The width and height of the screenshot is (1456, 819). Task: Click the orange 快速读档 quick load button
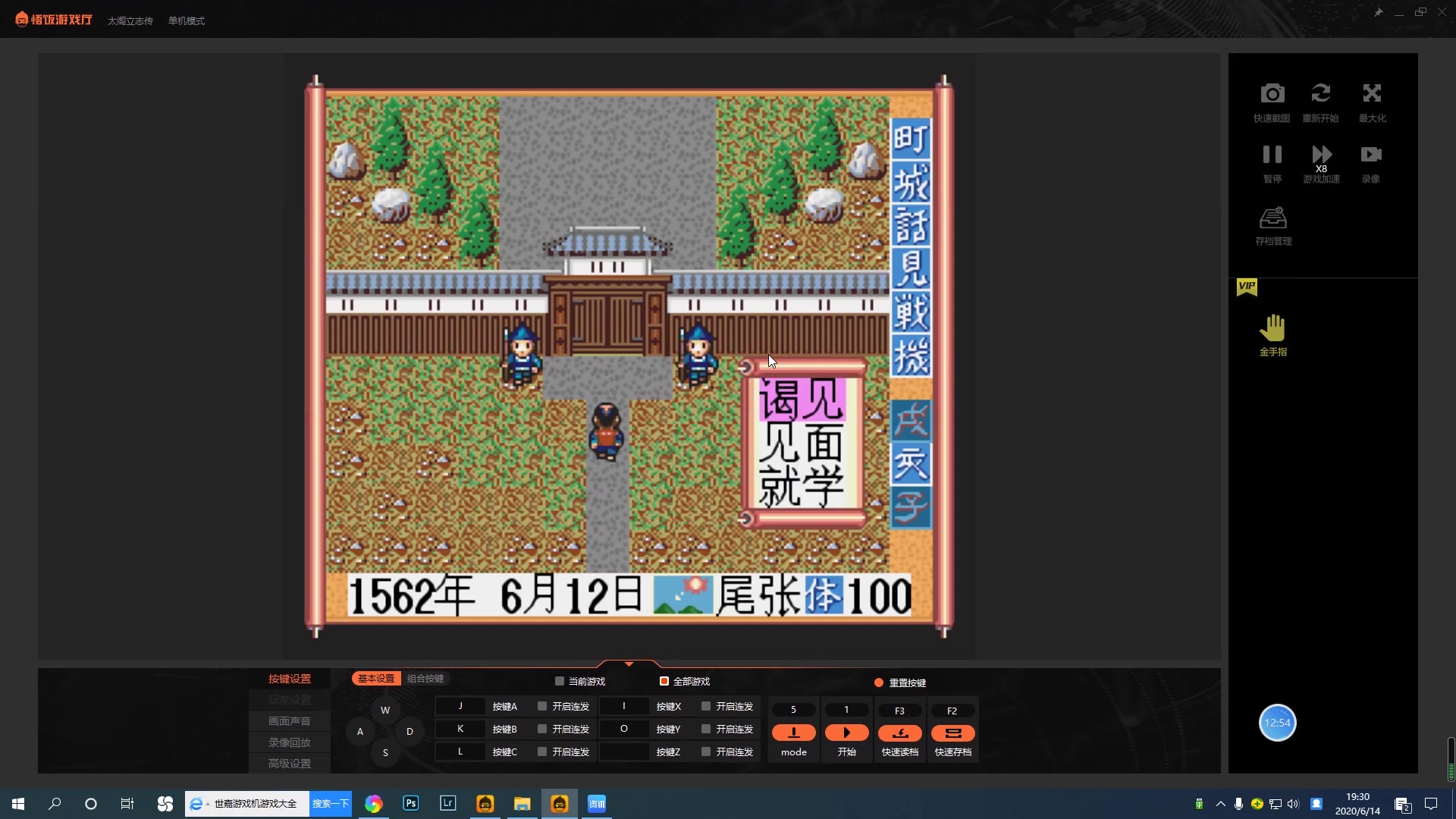pos(899,733)
